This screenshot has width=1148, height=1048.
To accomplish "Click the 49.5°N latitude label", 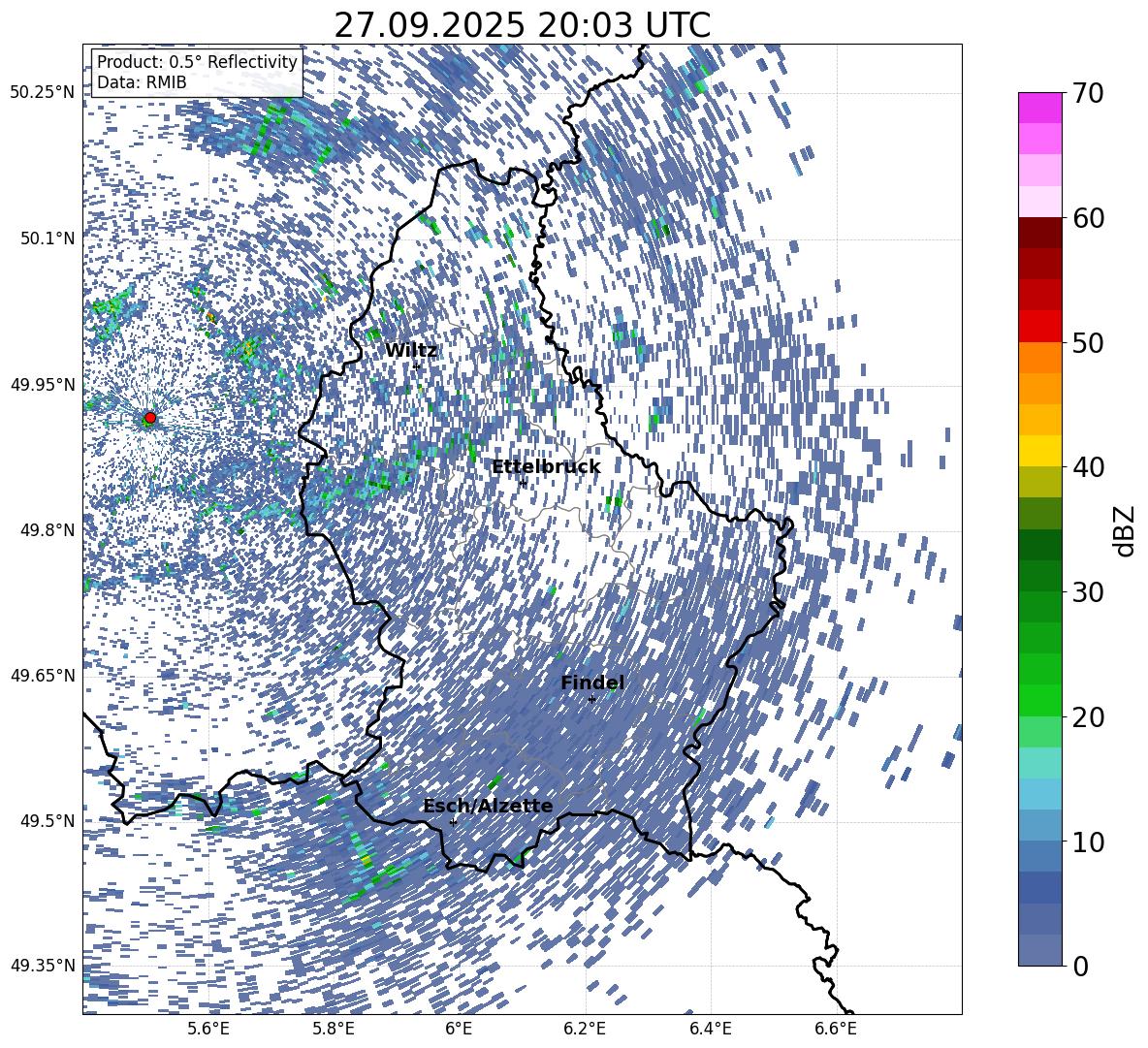I will point(47,820).
